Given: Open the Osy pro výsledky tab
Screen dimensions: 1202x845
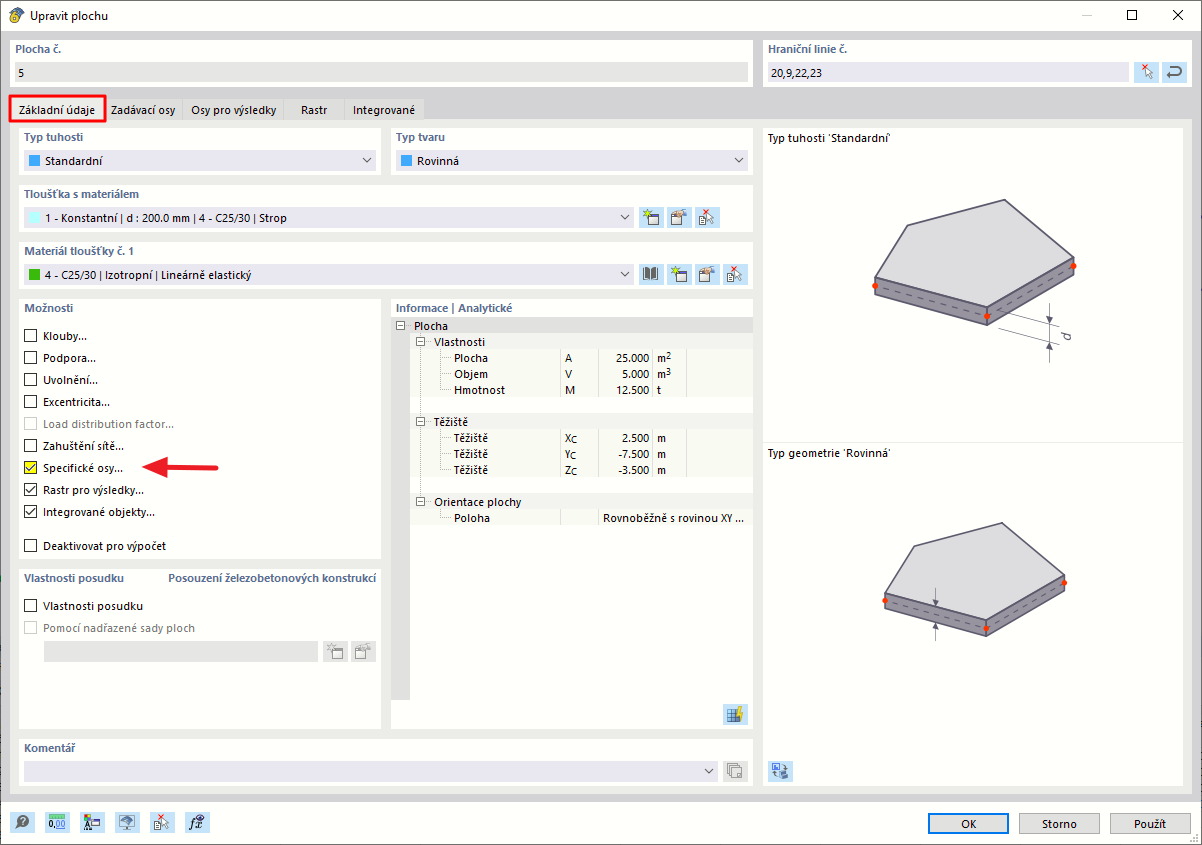Looking at the screenshot, I should [x=234, y=110].
